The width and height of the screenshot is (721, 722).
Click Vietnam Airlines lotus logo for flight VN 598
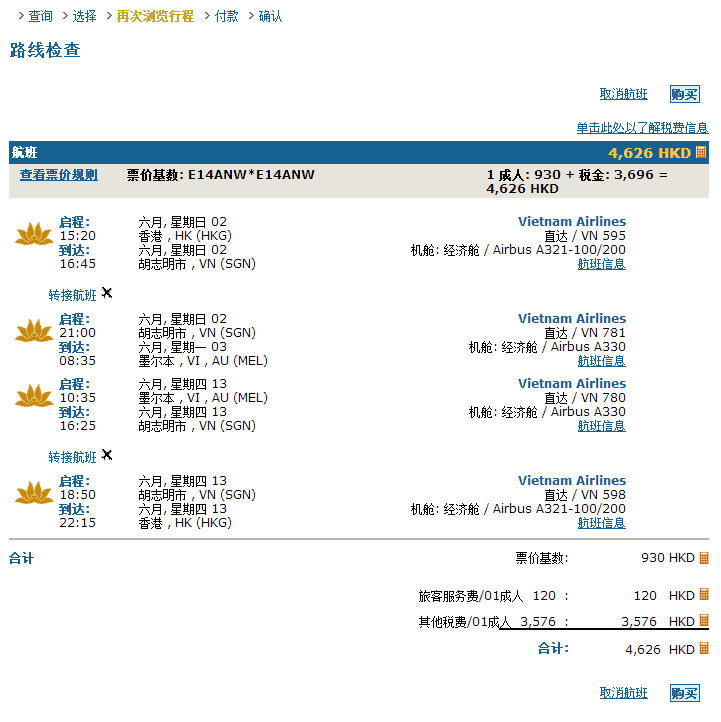click(x=34, y=495)
